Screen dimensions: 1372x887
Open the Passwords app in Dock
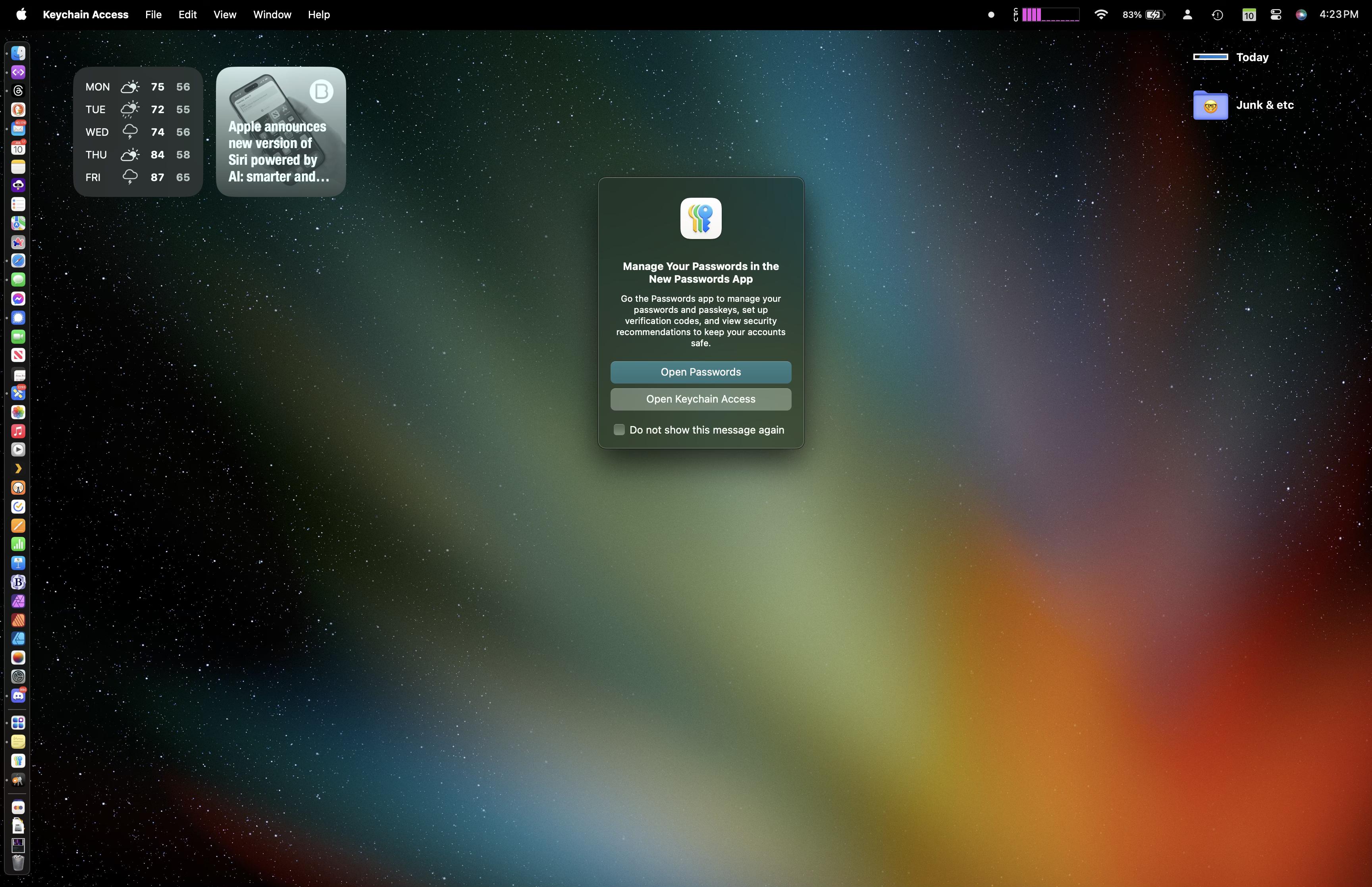[x=18, y=761]
